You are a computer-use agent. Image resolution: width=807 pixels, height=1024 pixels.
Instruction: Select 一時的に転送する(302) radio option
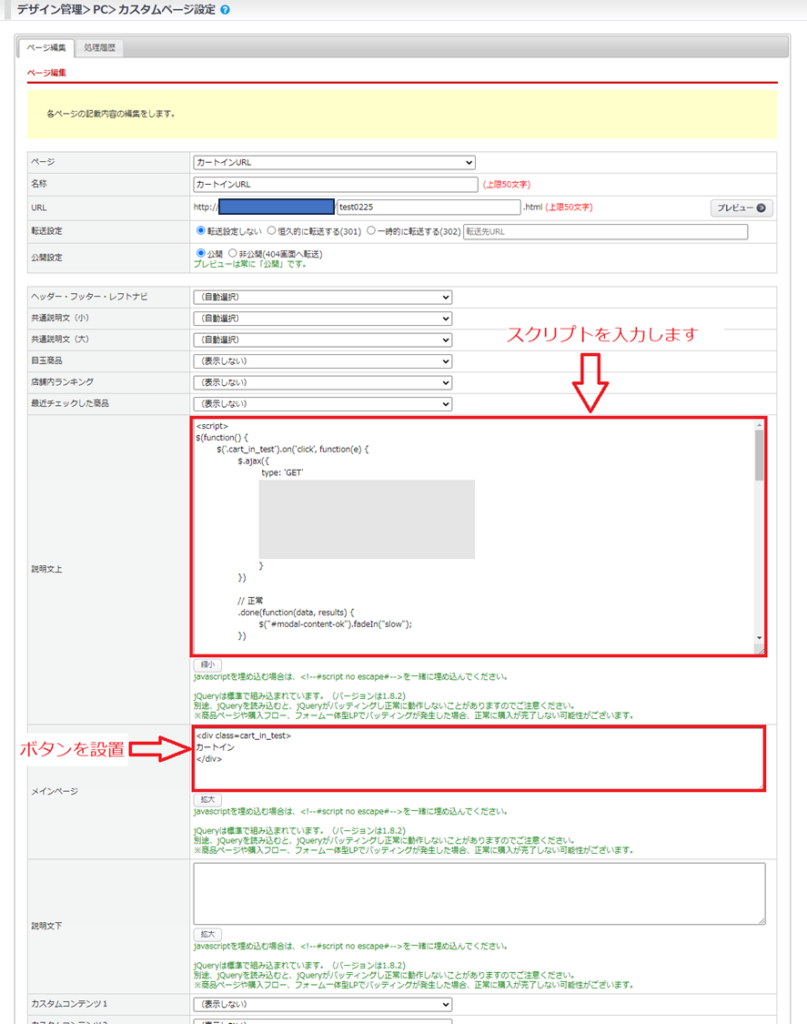(x=371, y=231)
